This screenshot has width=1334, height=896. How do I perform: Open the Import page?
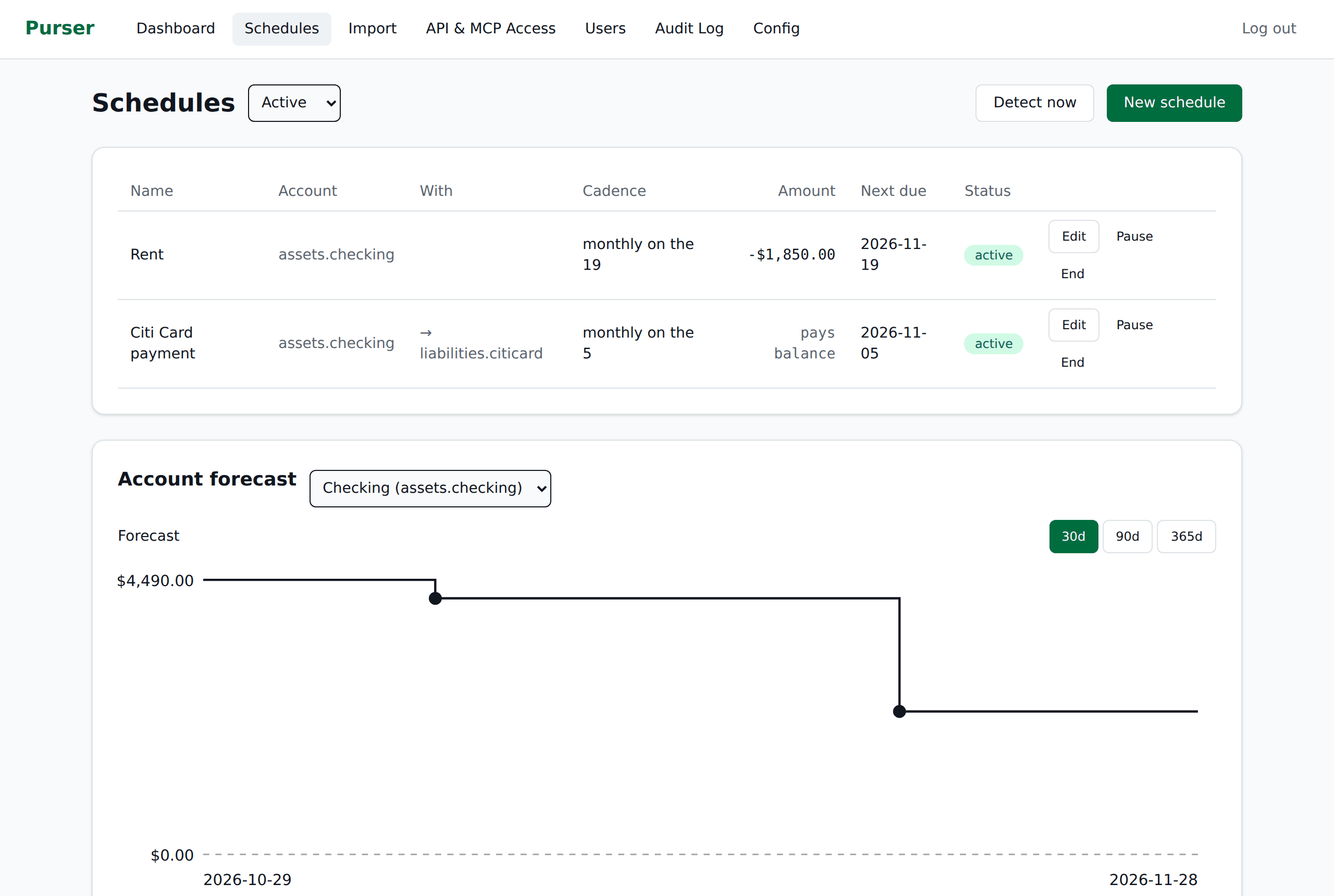(372, 29)
